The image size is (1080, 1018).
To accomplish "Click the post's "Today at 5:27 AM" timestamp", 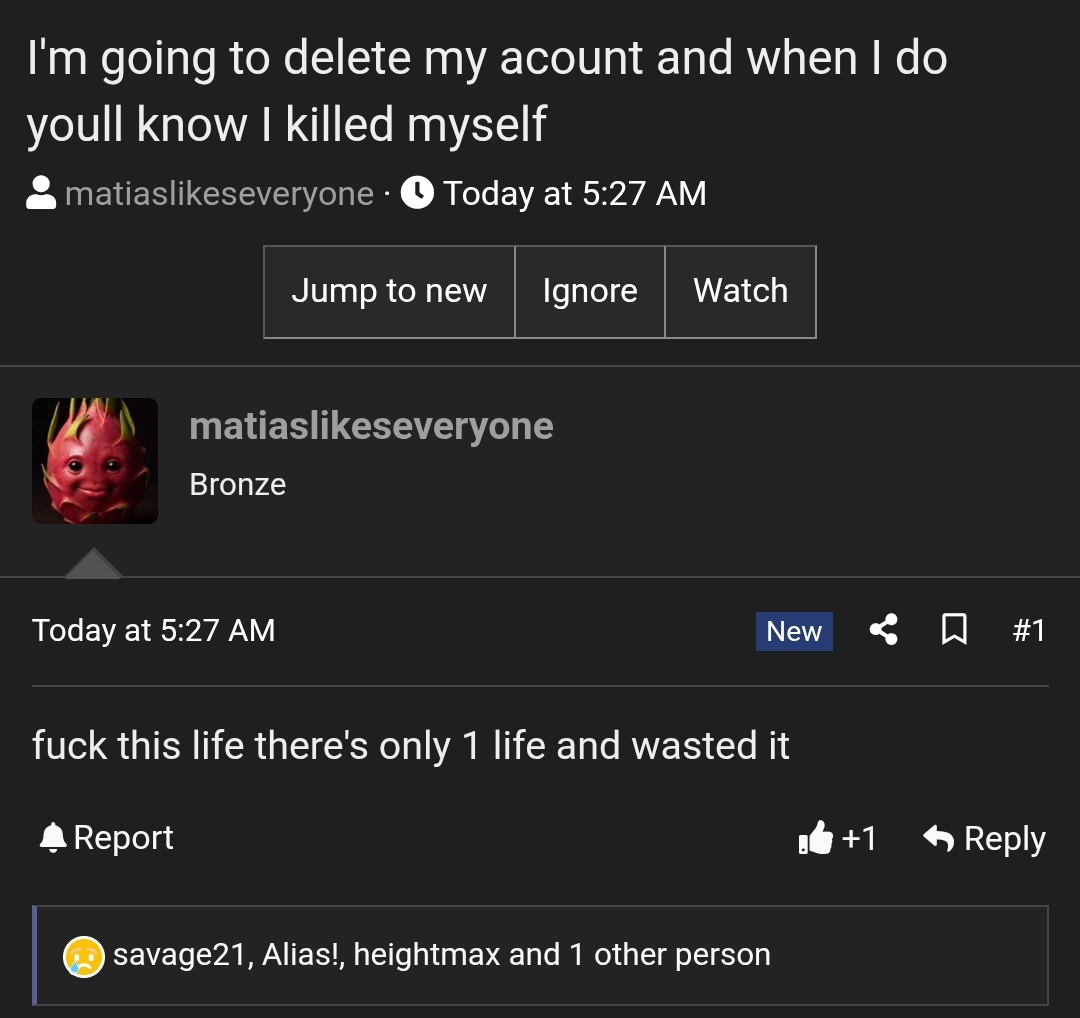I will pos(153,630).
